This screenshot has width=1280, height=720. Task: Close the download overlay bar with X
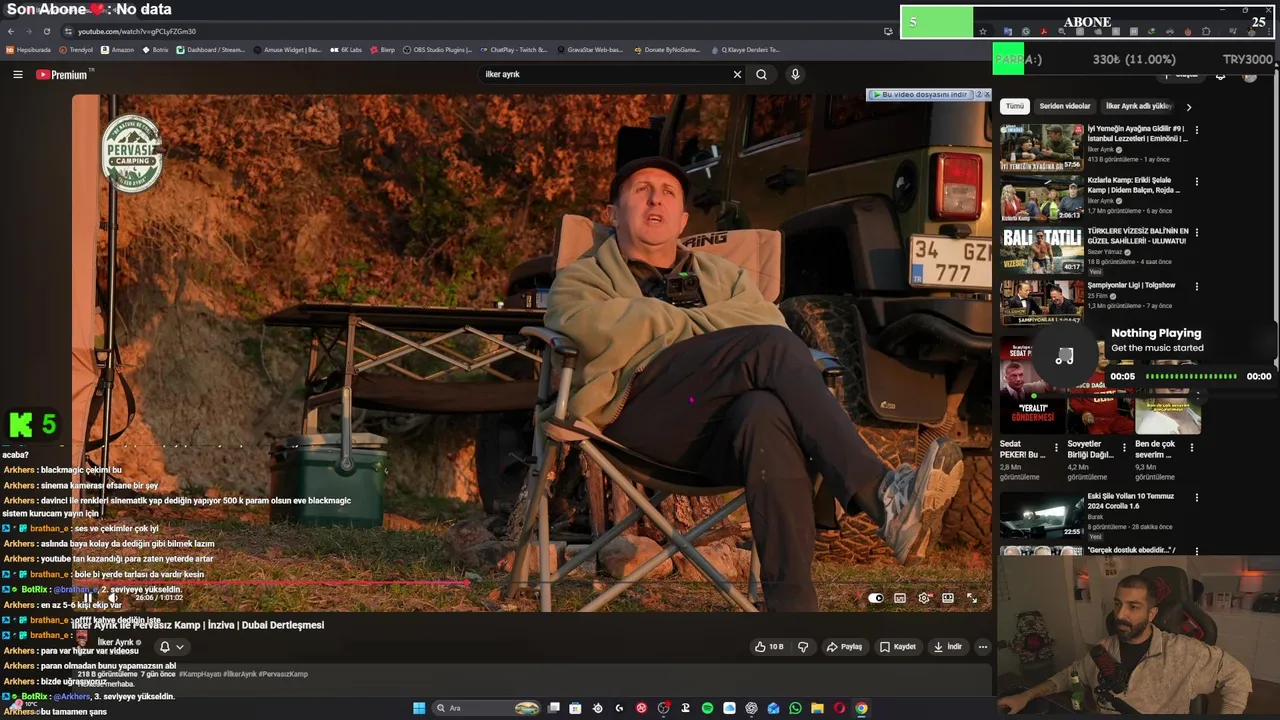point(986,94)
